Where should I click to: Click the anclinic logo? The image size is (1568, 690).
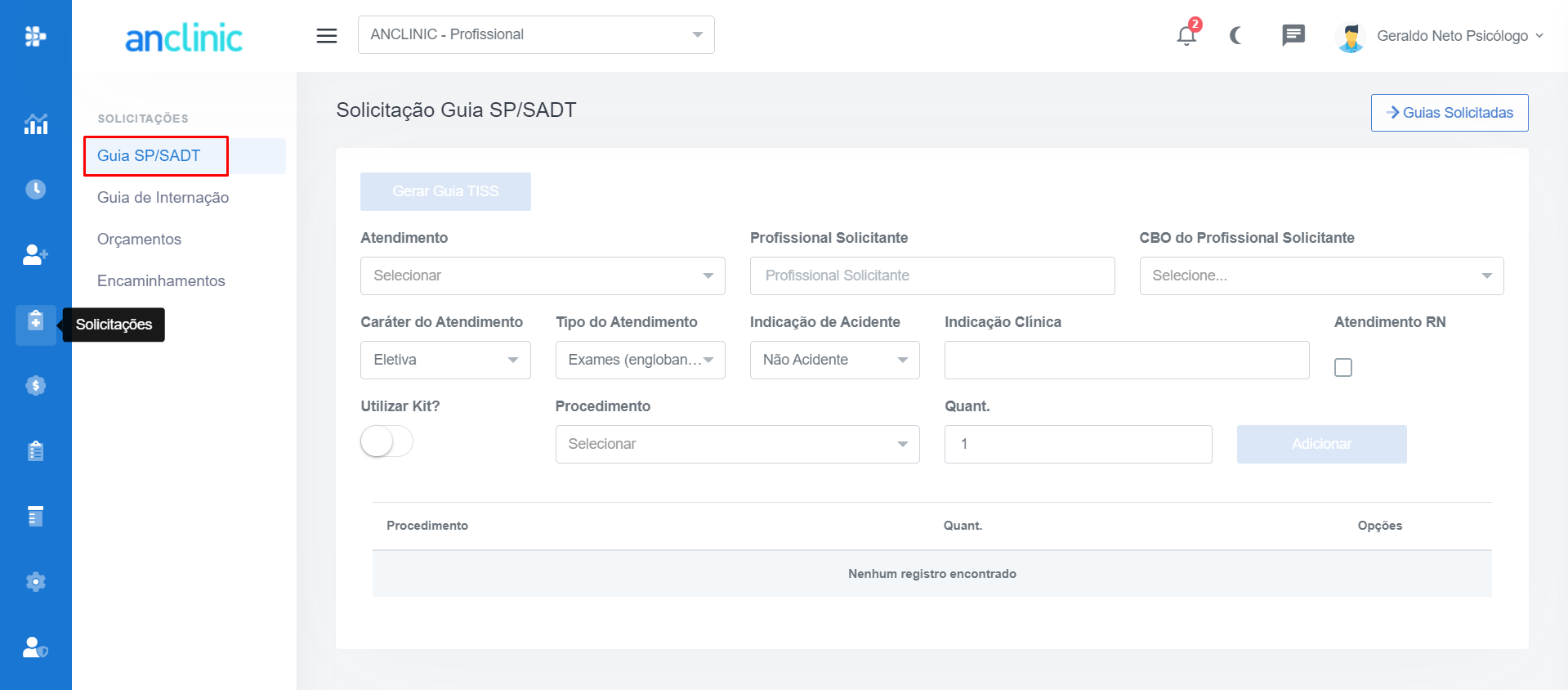click(184, 38)
